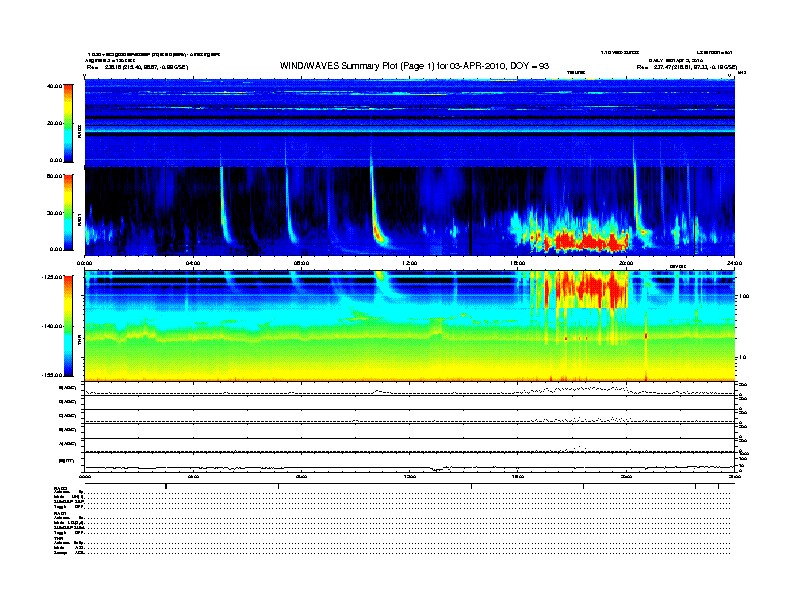Screen dimensions: 792x612
Task: Click the 08:00 label on bottom time axis
Action: (301, 476)
